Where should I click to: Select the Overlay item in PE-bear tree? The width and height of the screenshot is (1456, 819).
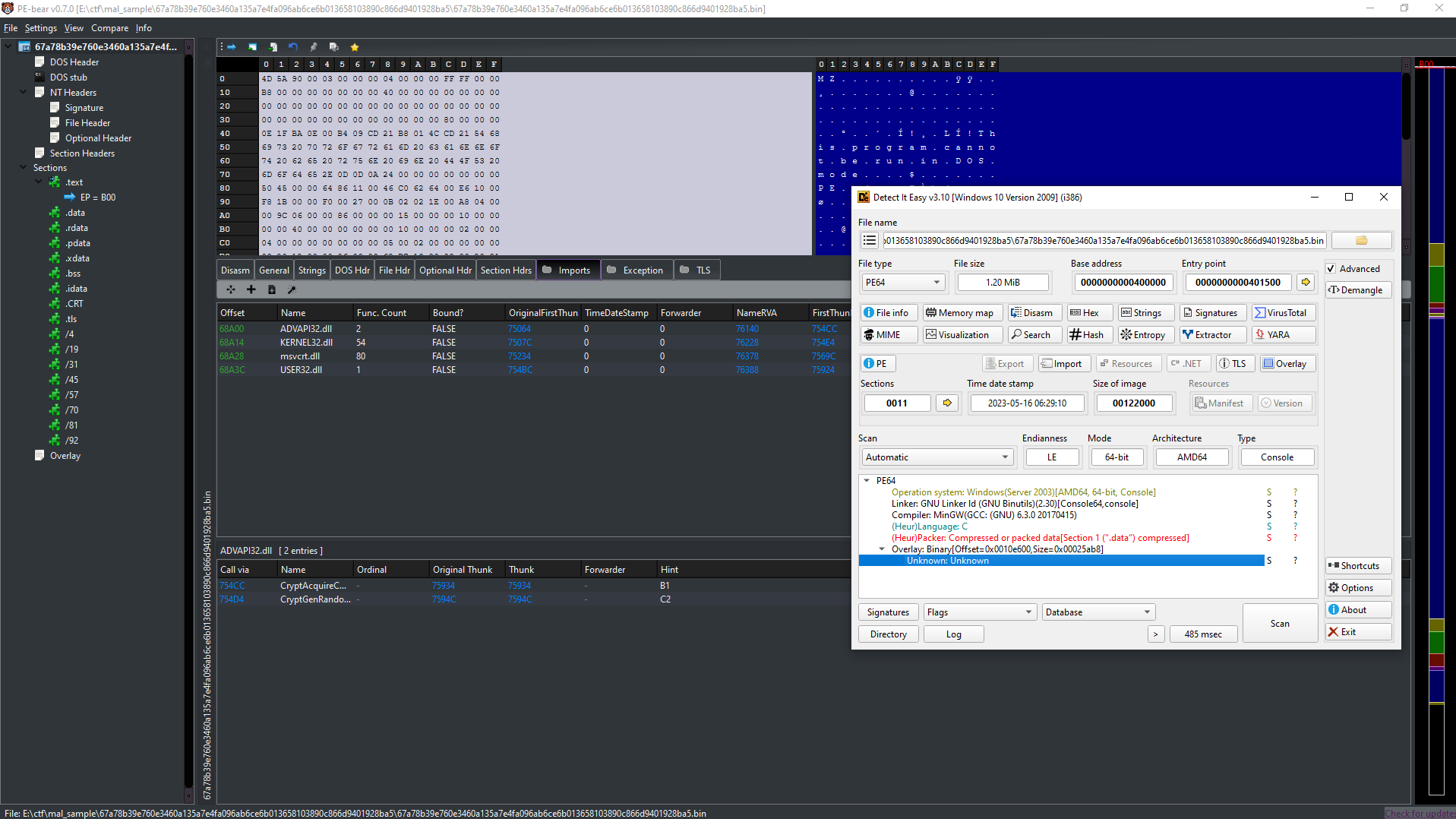coord(65,456)
